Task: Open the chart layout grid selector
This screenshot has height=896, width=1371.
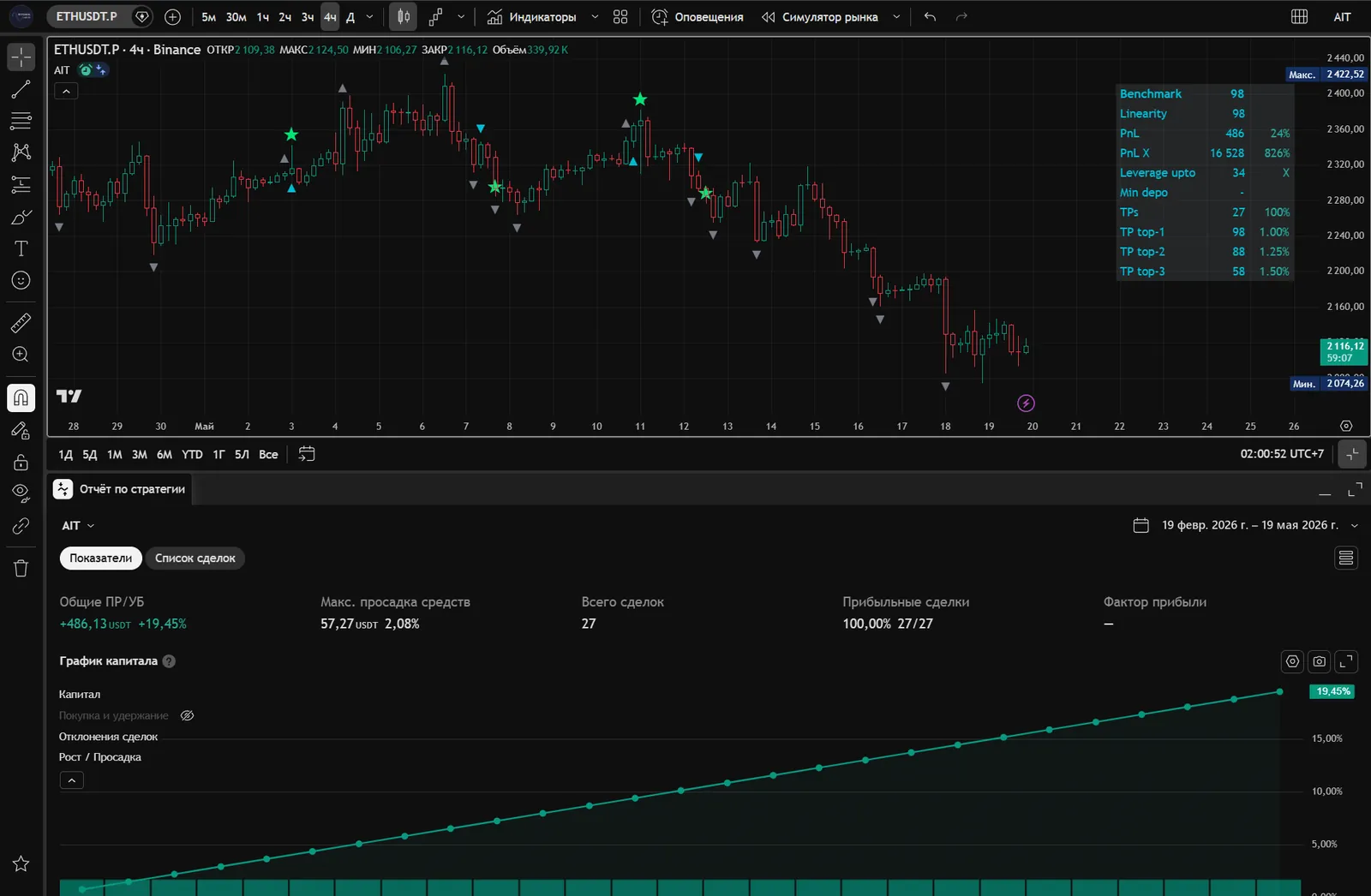Action: point(1299,17)
